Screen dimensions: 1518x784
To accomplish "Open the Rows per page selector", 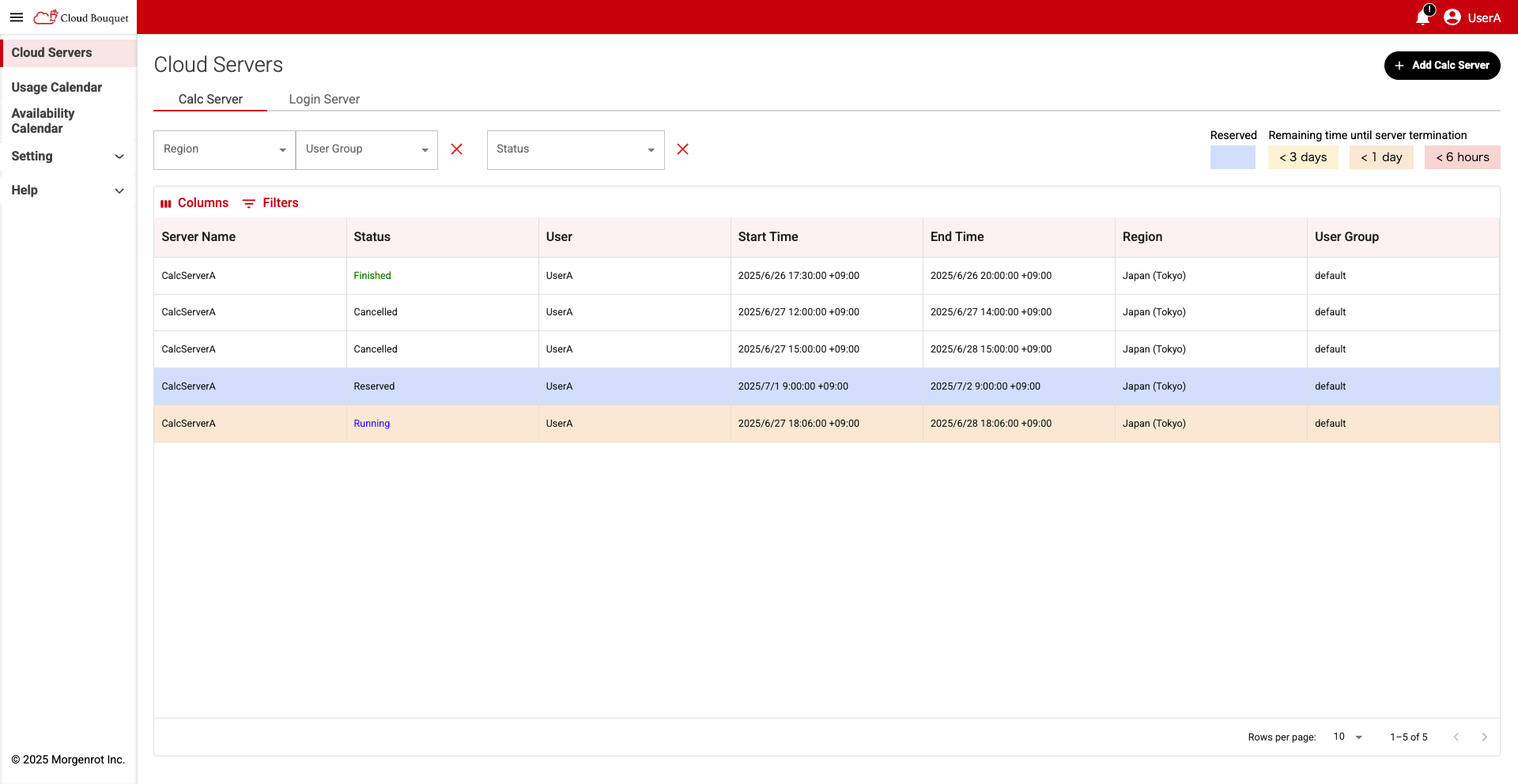I will click(x=1348, y=737).
